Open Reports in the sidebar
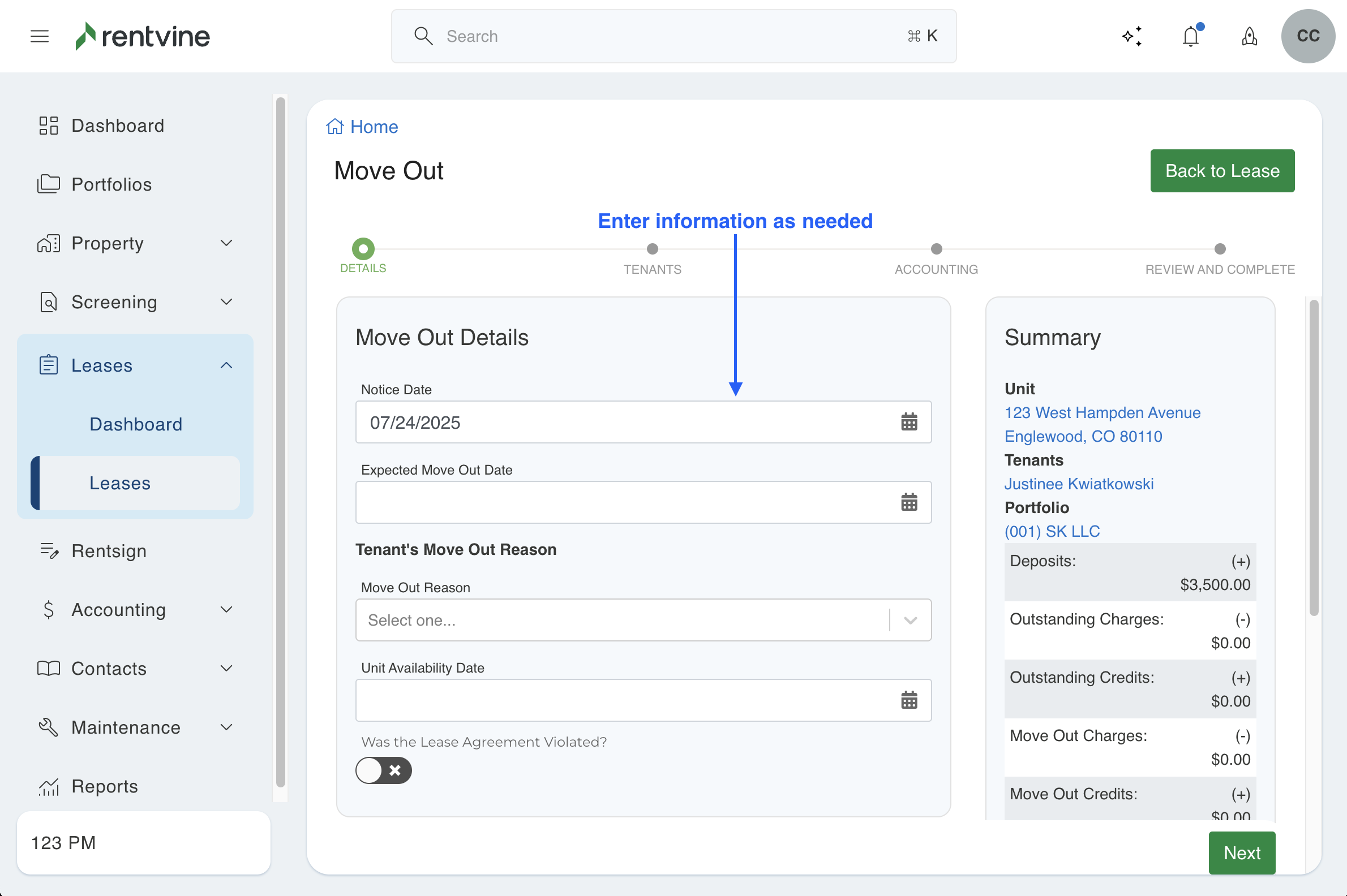The height and width of the screenshot is (896, 1347). pos(105,786)
